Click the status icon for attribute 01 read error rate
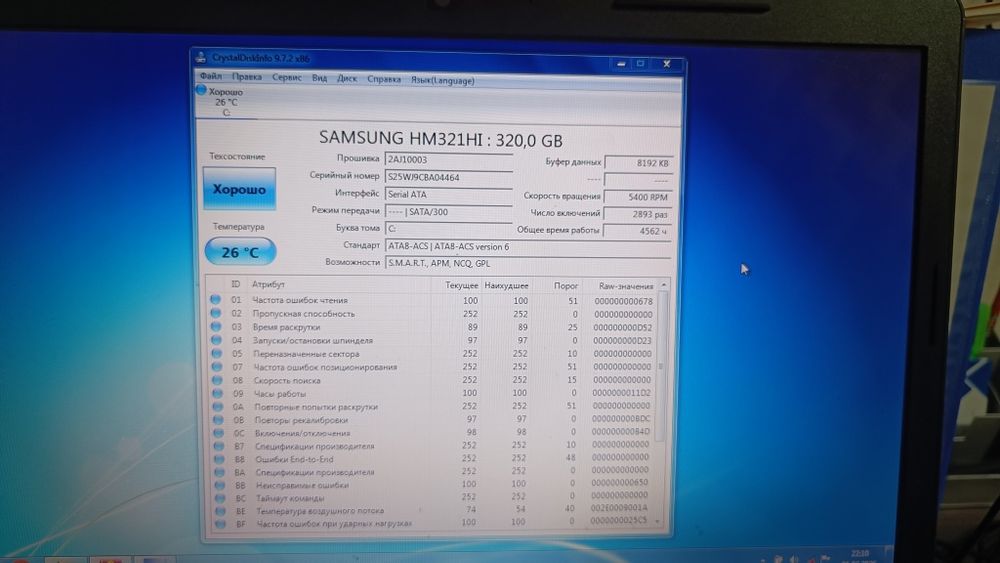Screen dimensions: 1000x563 [215, 300]
